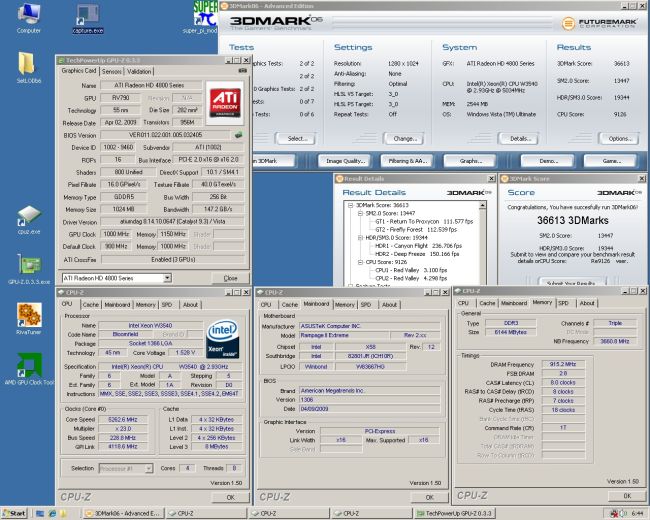The image size is (650, 520).
Task: Click Filtering & AA button in 3DMark06
Action: [407, 161]
